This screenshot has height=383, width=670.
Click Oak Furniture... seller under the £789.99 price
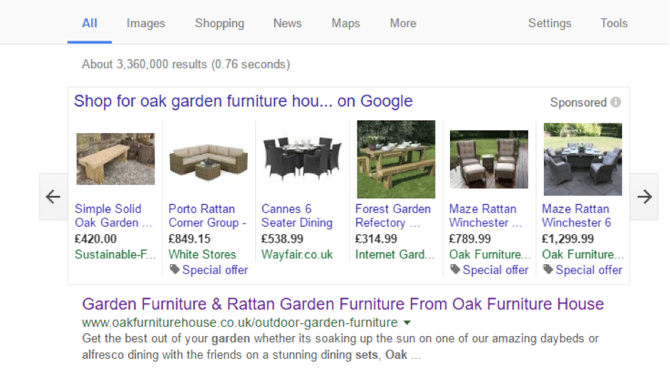point(490,255)
